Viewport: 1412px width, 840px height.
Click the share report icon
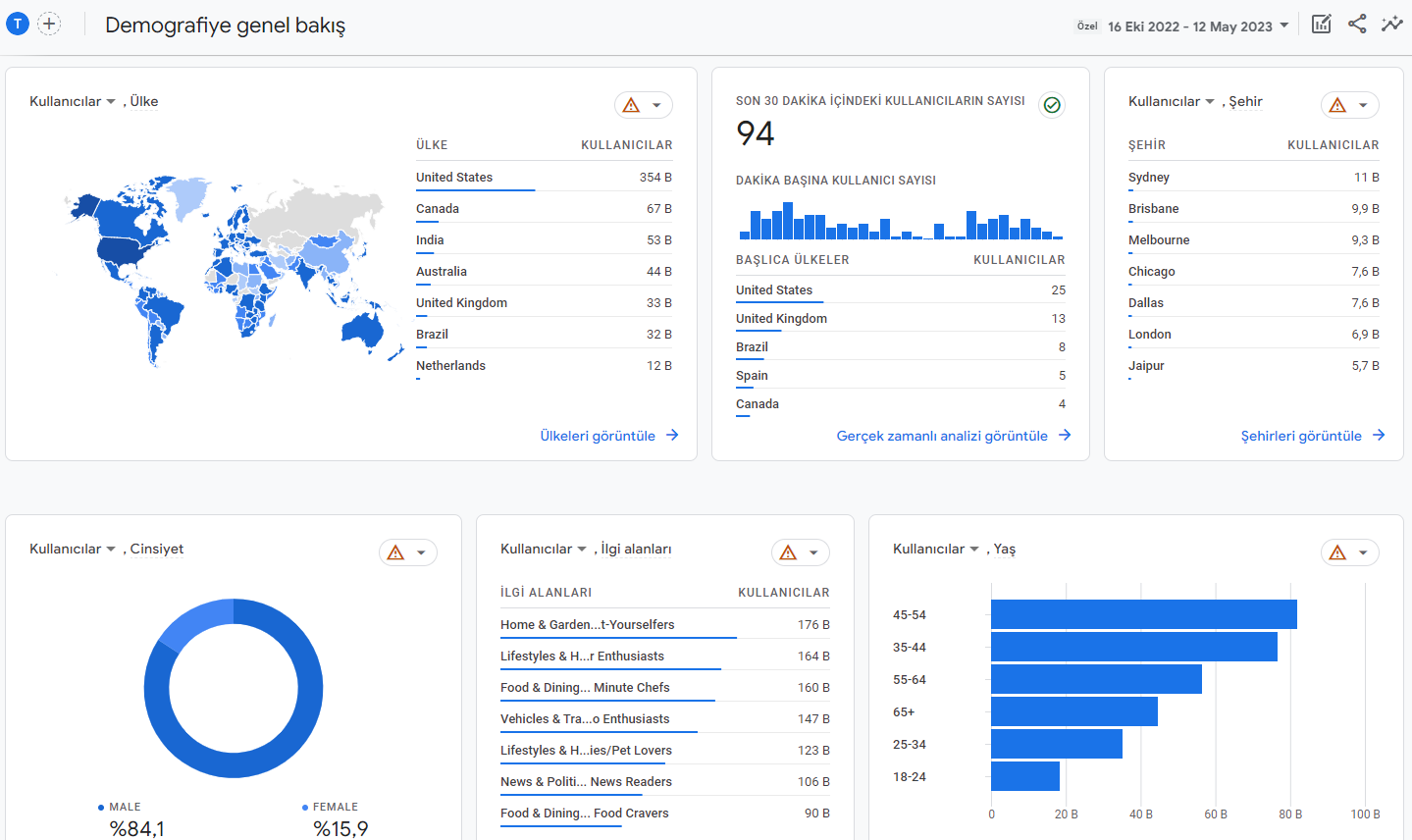point(1357,25)
